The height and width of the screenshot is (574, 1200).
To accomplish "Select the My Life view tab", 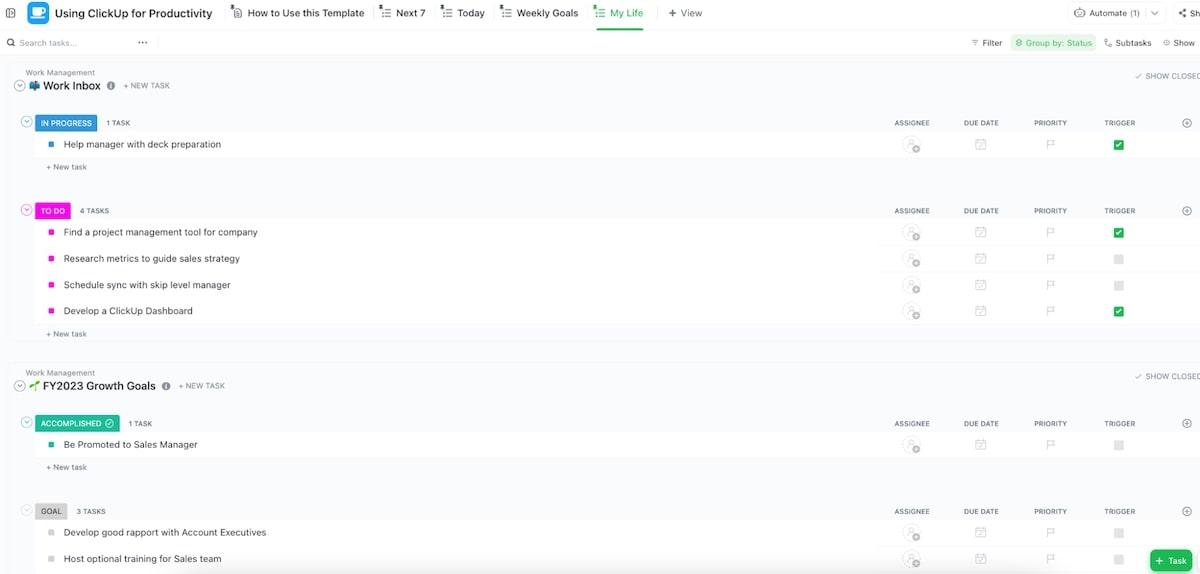I will click(619, 13).
